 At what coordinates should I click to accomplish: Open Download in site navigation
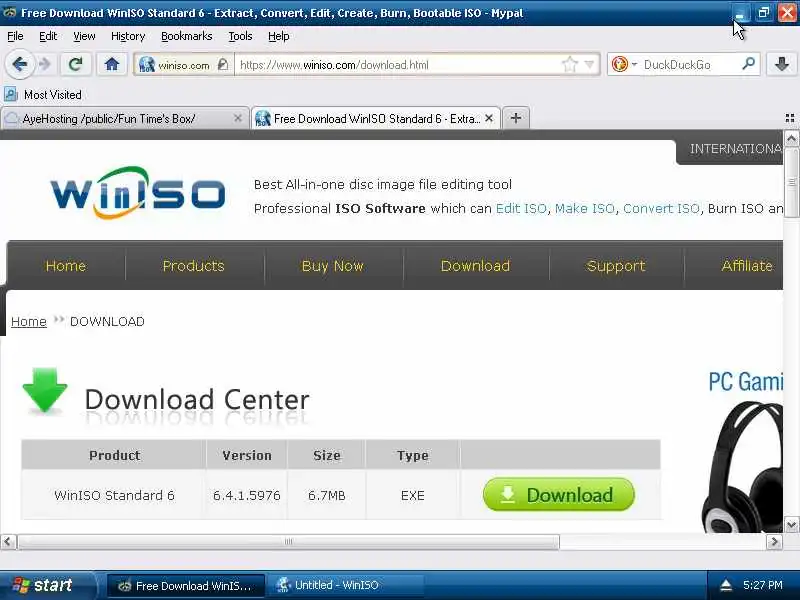tap(475, 266)
